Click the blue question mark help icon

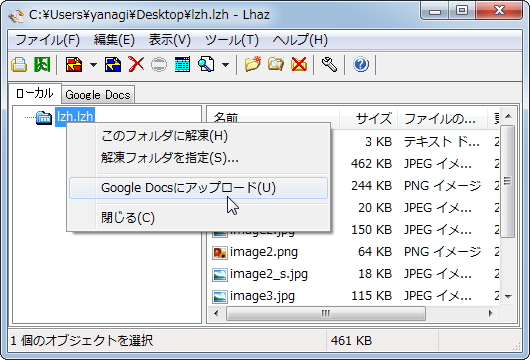tap(361, 64)
